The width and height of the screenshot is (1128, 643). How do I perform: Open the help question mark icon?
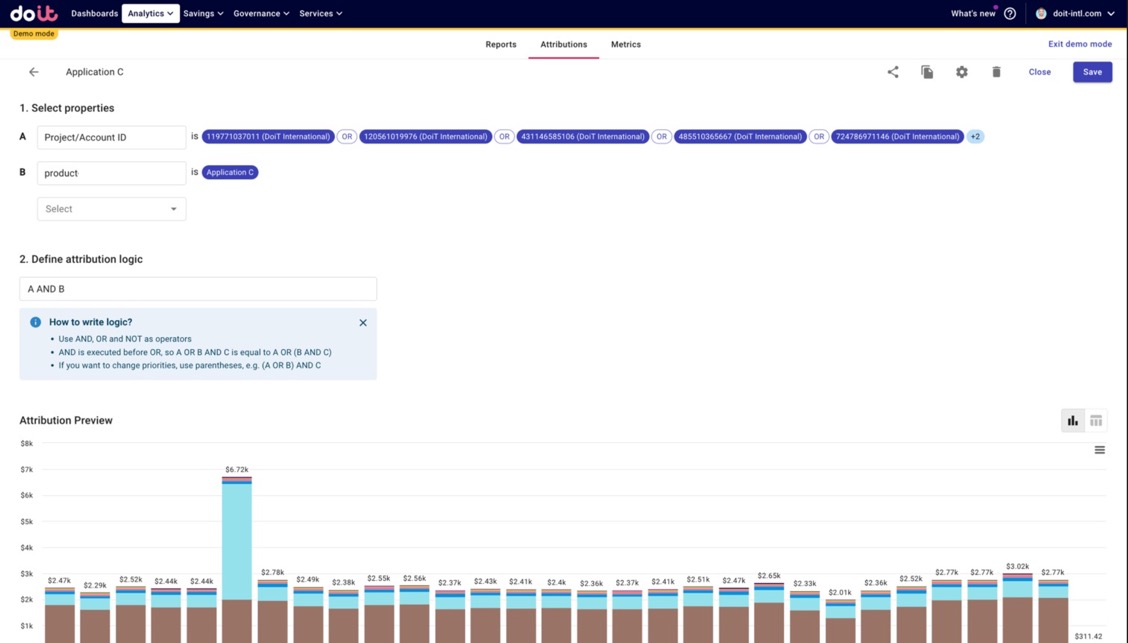[1010, 14]
